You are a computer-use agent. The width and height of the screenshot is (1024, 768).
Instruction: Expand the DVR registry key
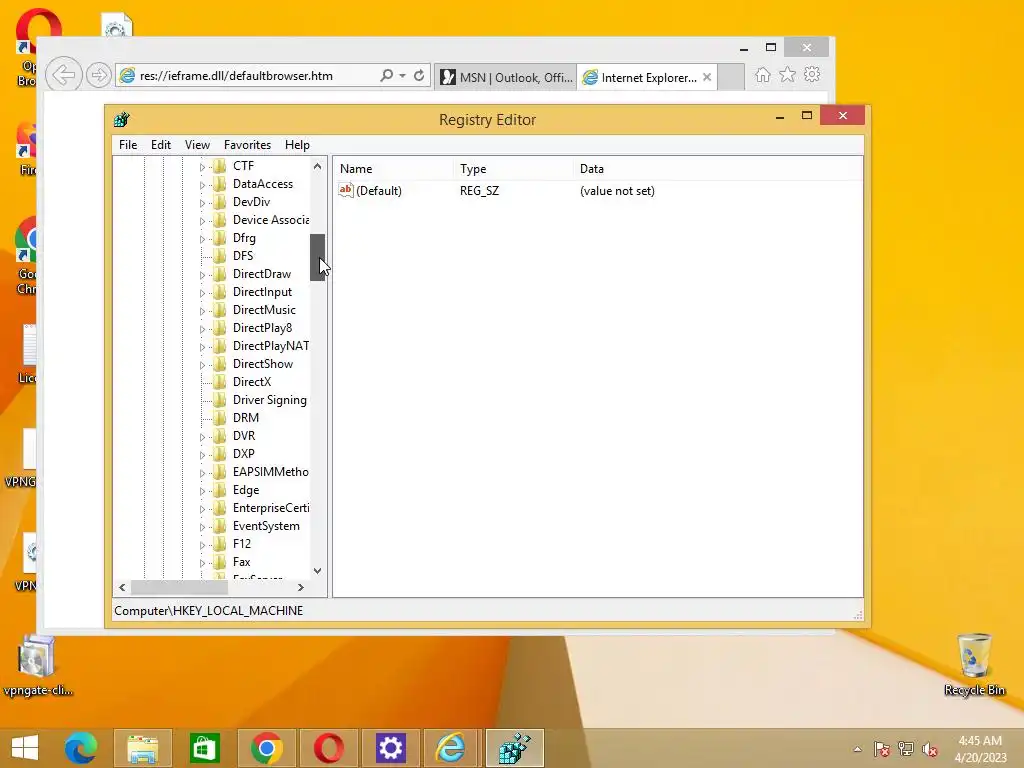tap(202, 437)
